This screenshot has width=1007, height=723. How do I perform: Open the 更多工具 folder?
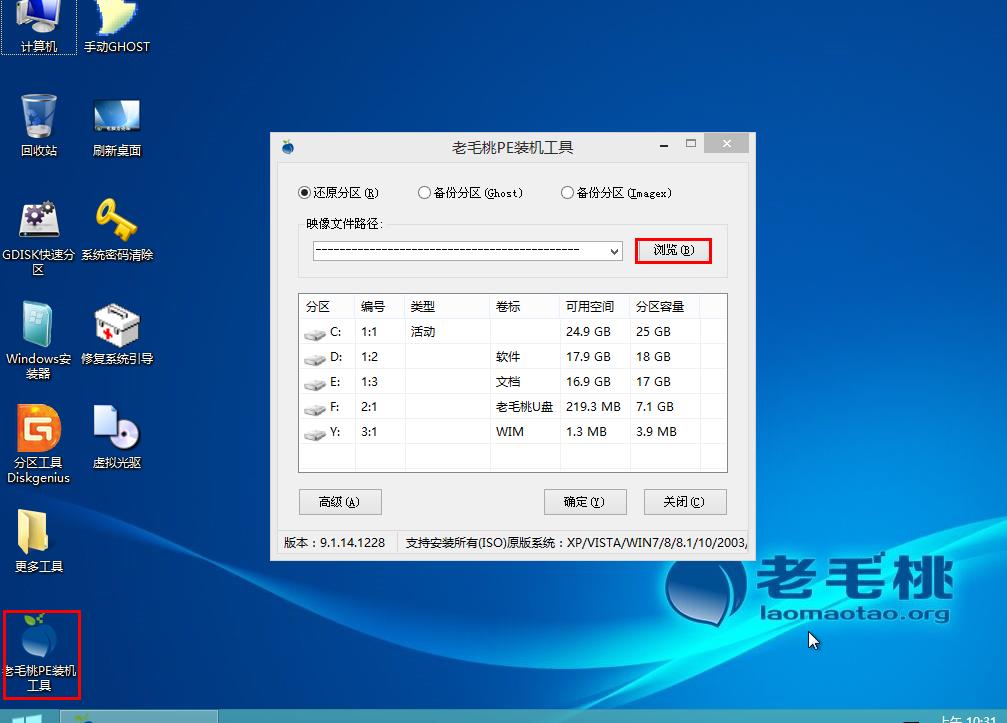(39, 534)
